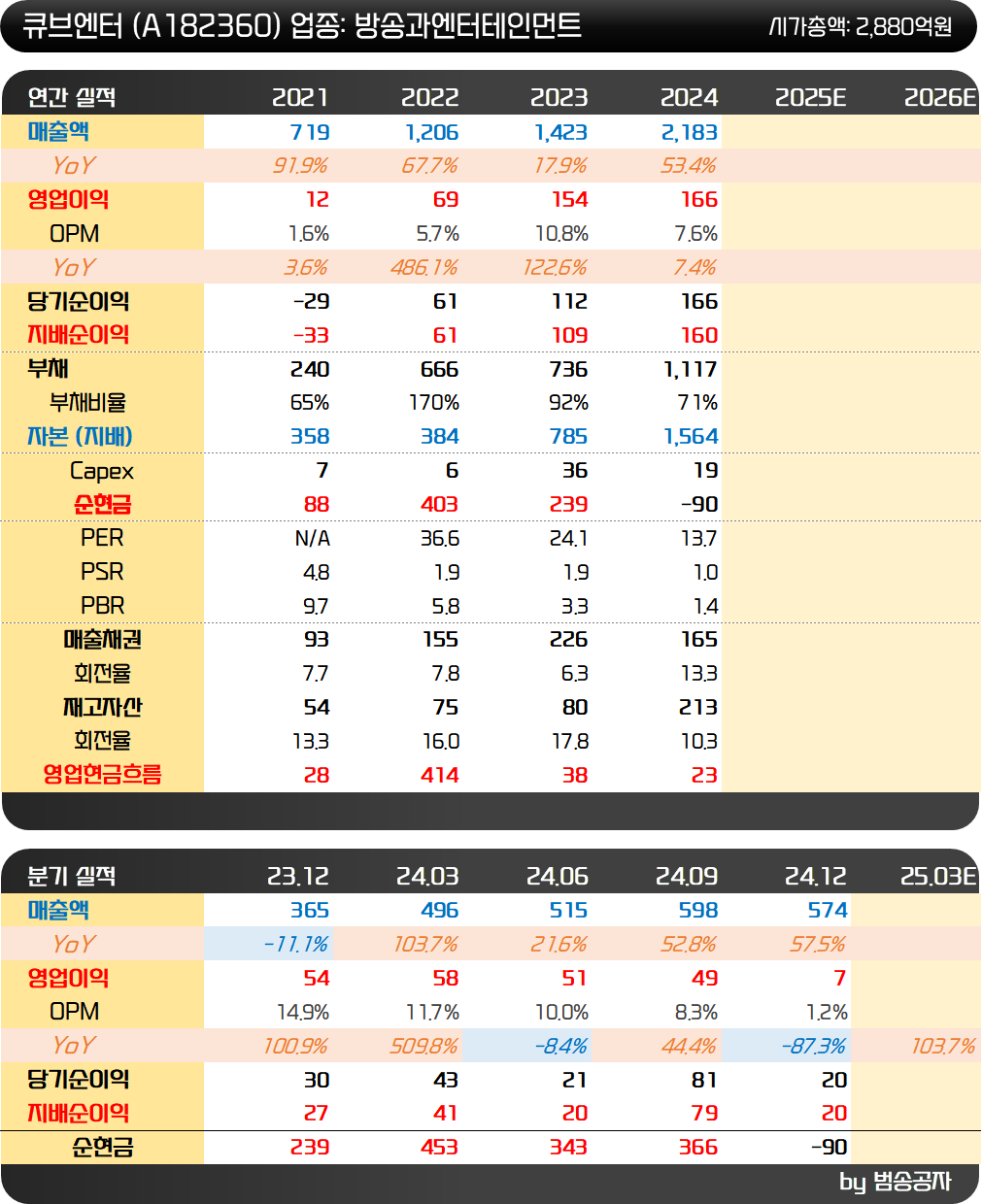The width and height of the screenshot is (982, 1204).
Task: Select the inventory turnover value '17.8'
Action: pyautogui.click(x=570, y=741)
